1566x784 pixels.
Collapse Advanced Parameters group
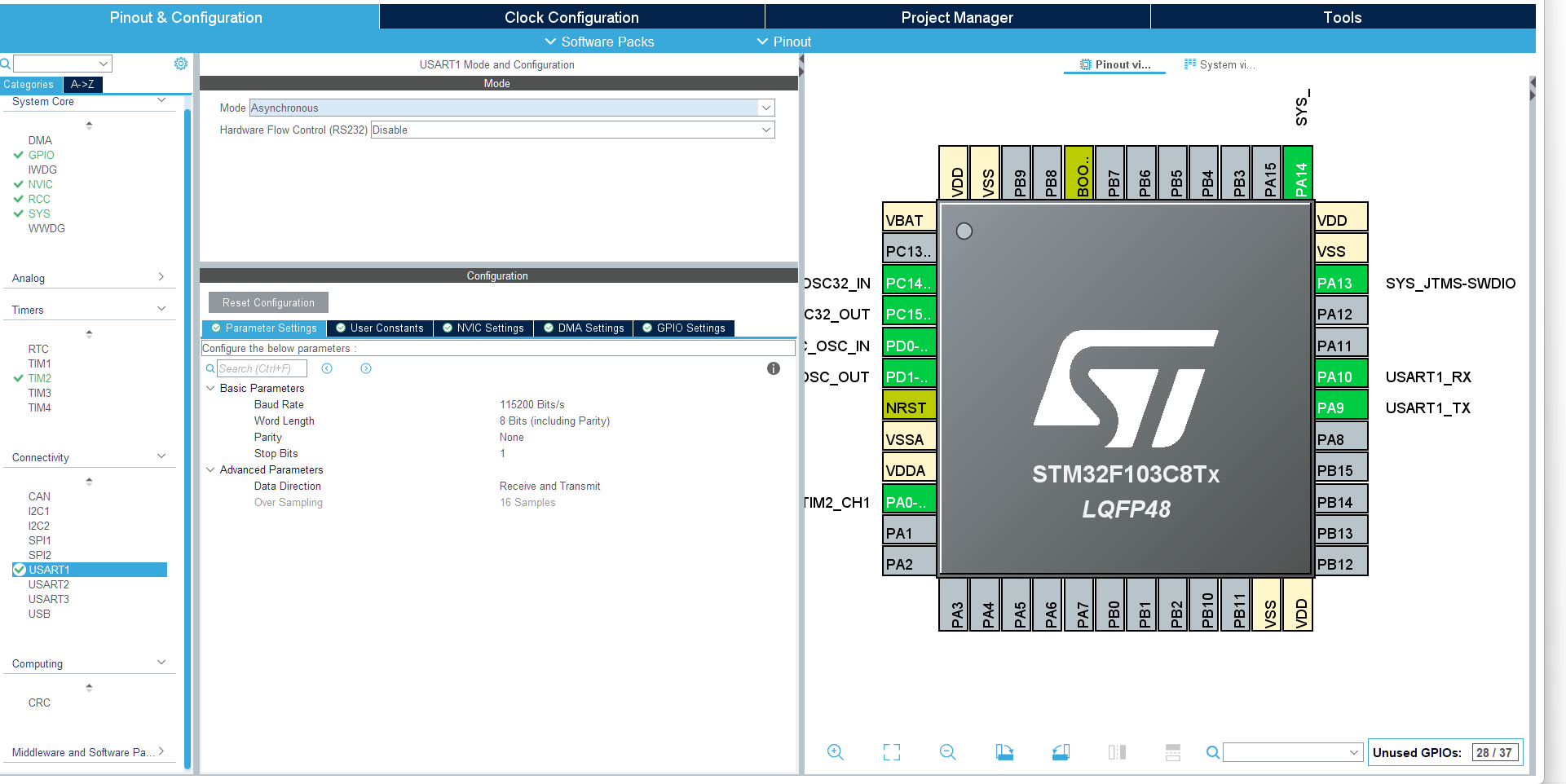click(x=210, y=469)
